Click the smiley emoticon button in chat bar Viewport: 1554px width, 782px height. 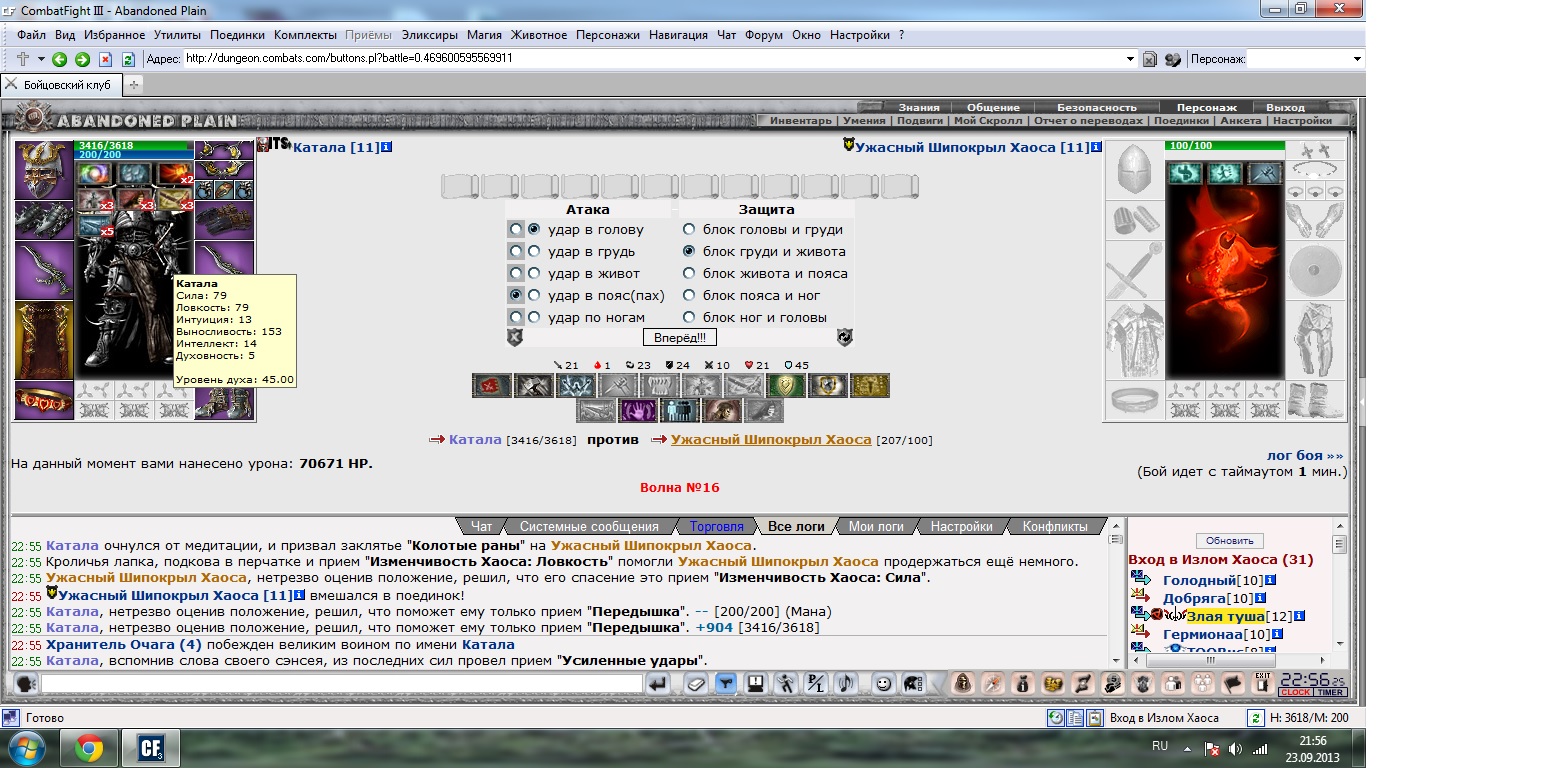click(x=883, y=684)
